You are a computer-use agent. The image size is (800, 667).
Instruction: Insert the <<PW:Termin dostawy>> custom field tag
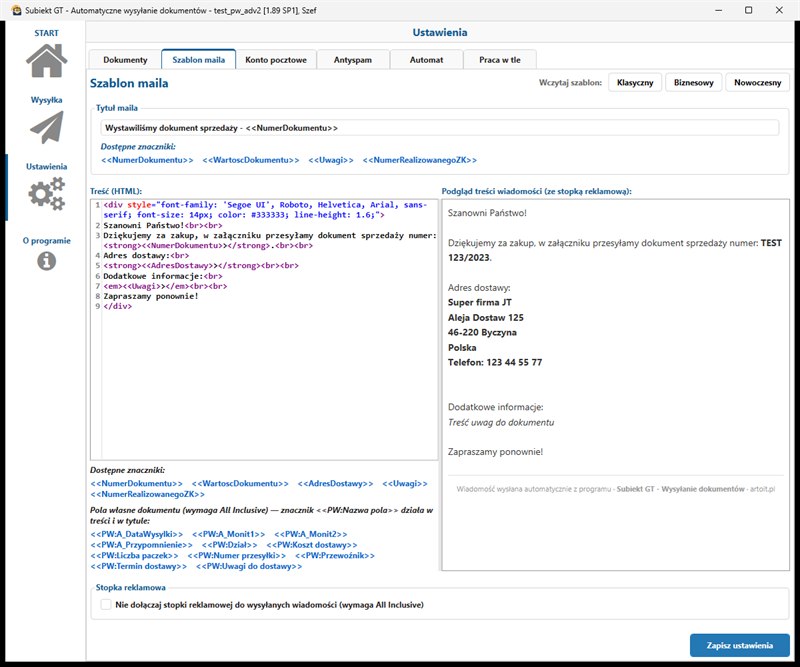click(139, 566)
